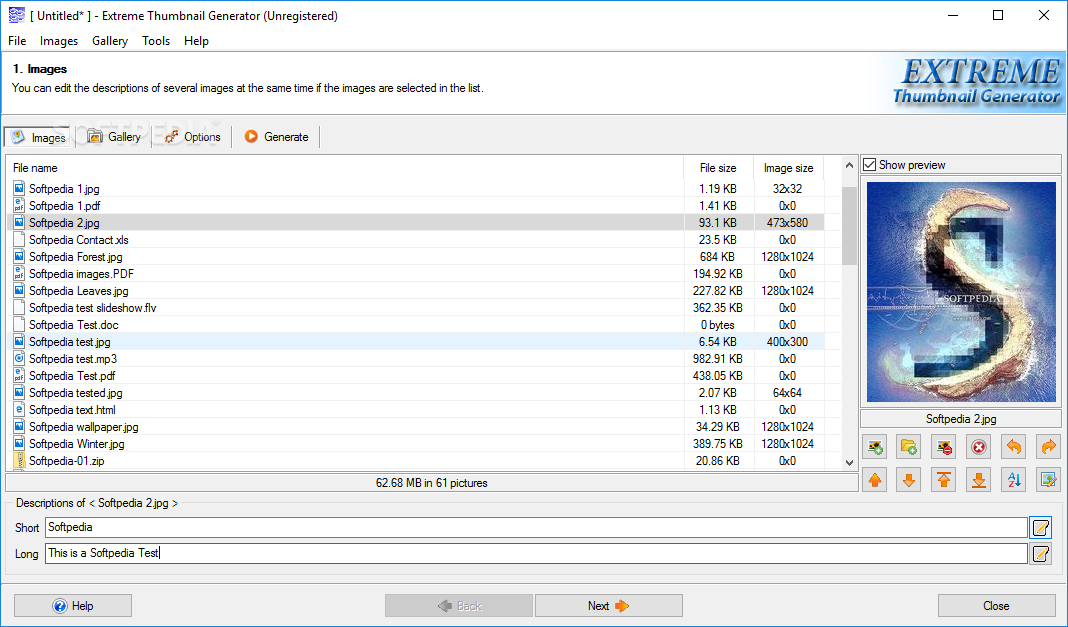1068x627 pixels.
Task: Click the app icon in the title bar
Action: (16, 15)
